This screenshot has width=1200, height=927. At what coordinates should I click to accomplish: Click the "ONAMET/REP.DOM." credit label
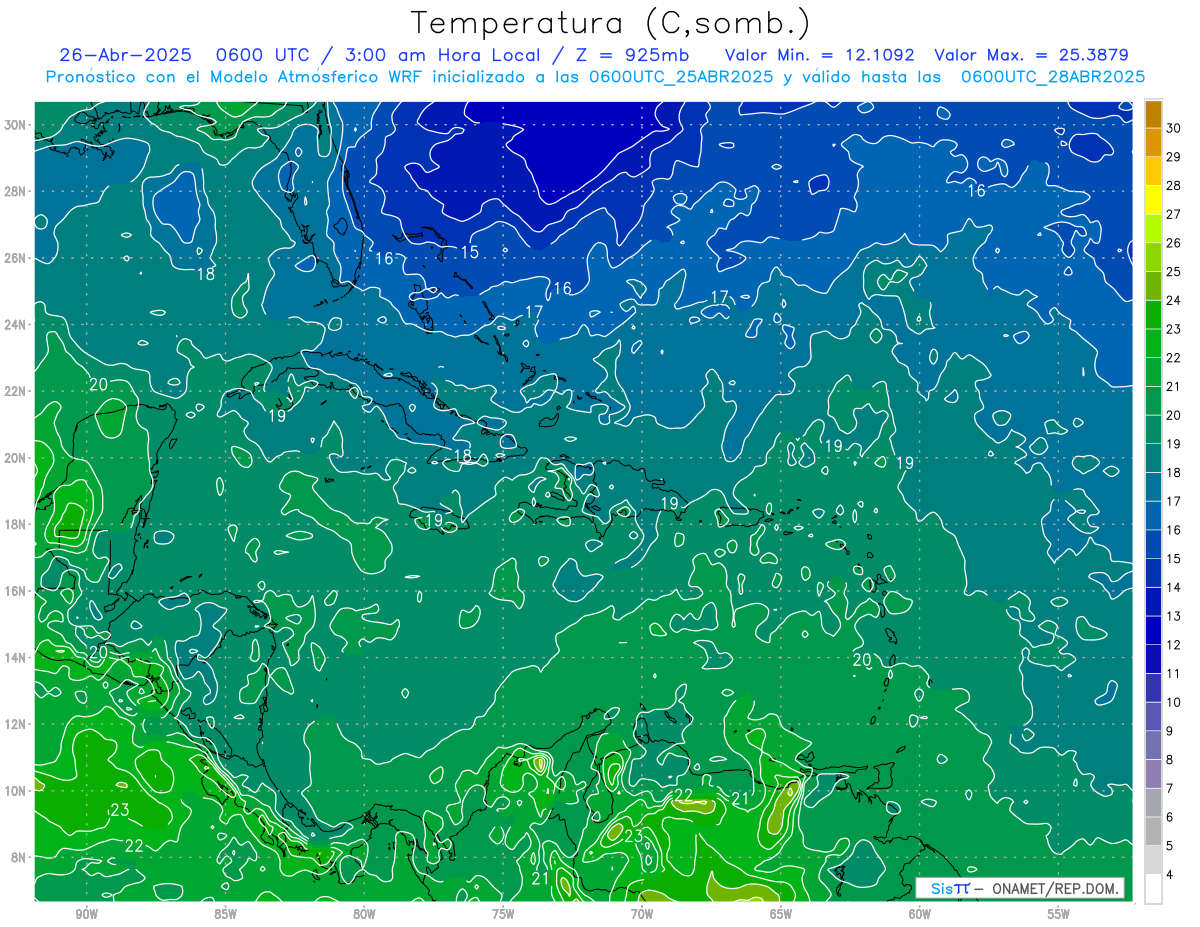coord(1056,888)
